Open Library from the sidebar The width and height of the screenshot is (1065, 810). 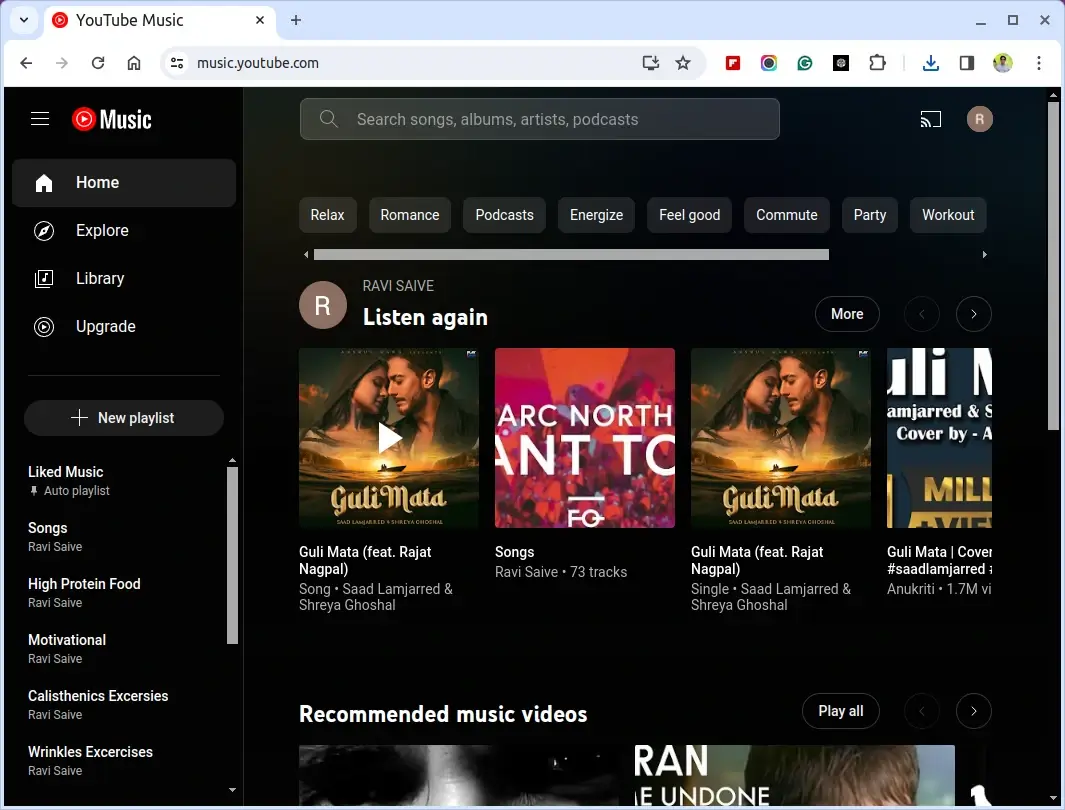[x=100, y=279]
